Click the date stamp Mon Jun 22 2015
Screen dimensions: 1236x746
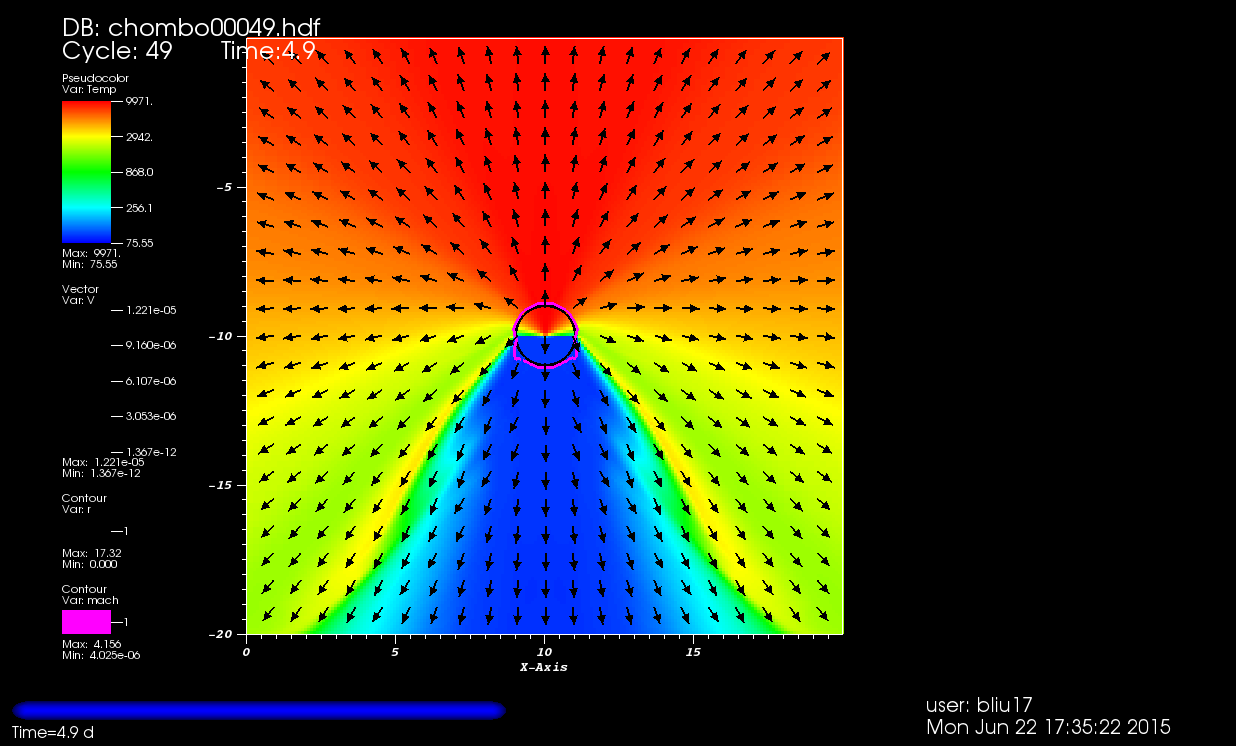point(1048,727)
